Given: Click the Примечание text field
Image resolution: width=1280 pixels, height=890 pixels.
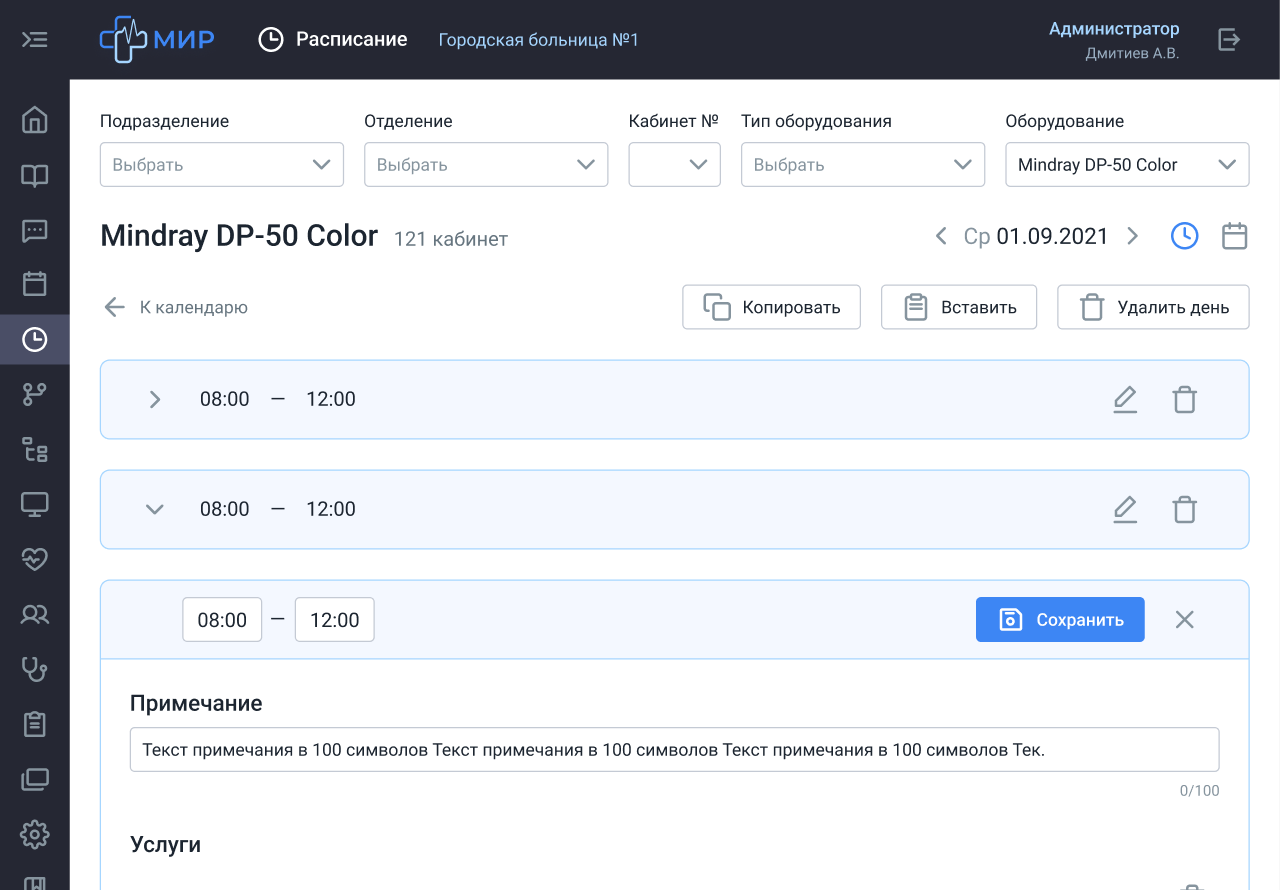Looking at the screenshot, I should (674, 750).
